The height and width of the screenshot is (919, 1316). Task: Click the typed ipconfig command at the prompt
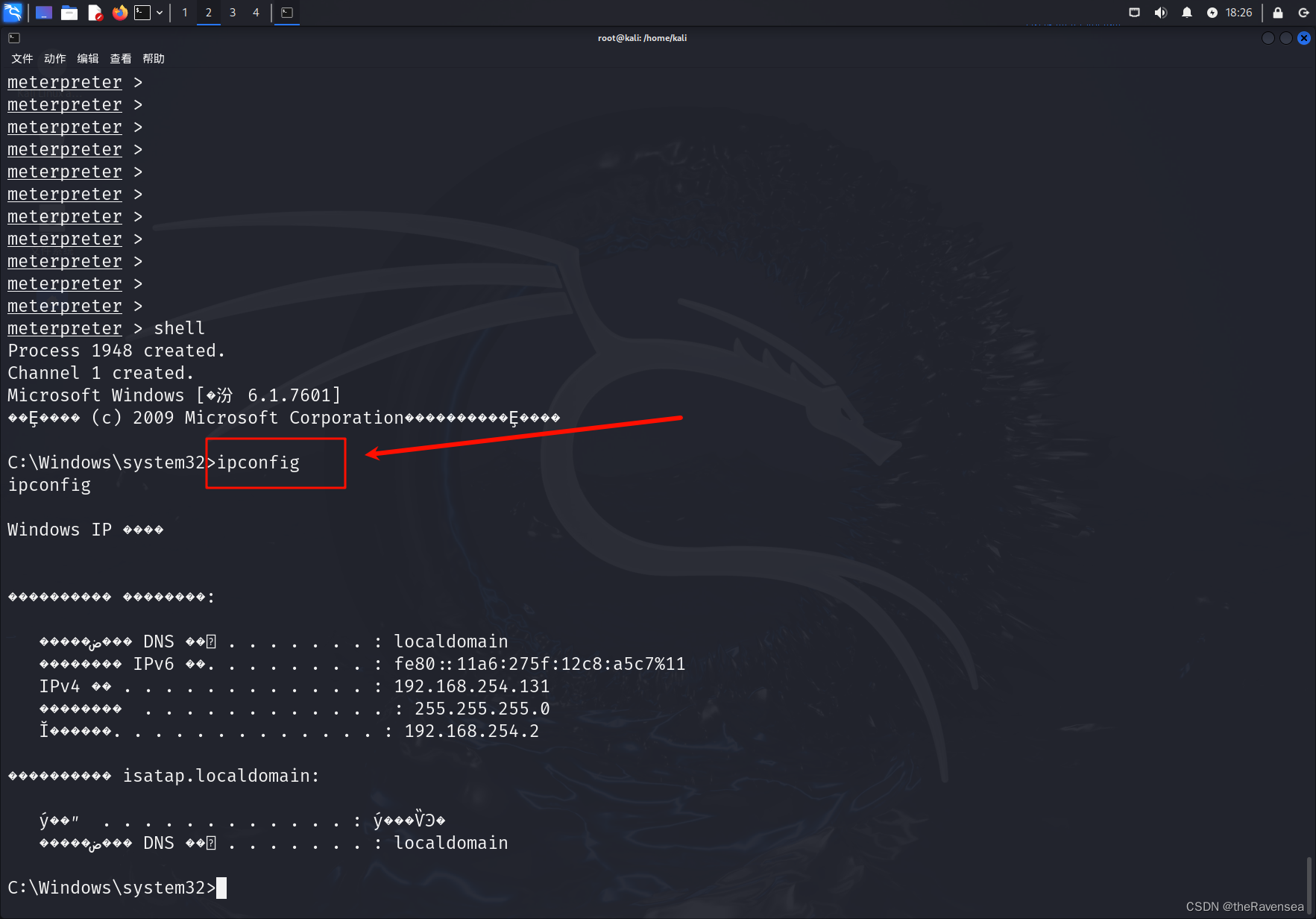click(x=258, y=462)
